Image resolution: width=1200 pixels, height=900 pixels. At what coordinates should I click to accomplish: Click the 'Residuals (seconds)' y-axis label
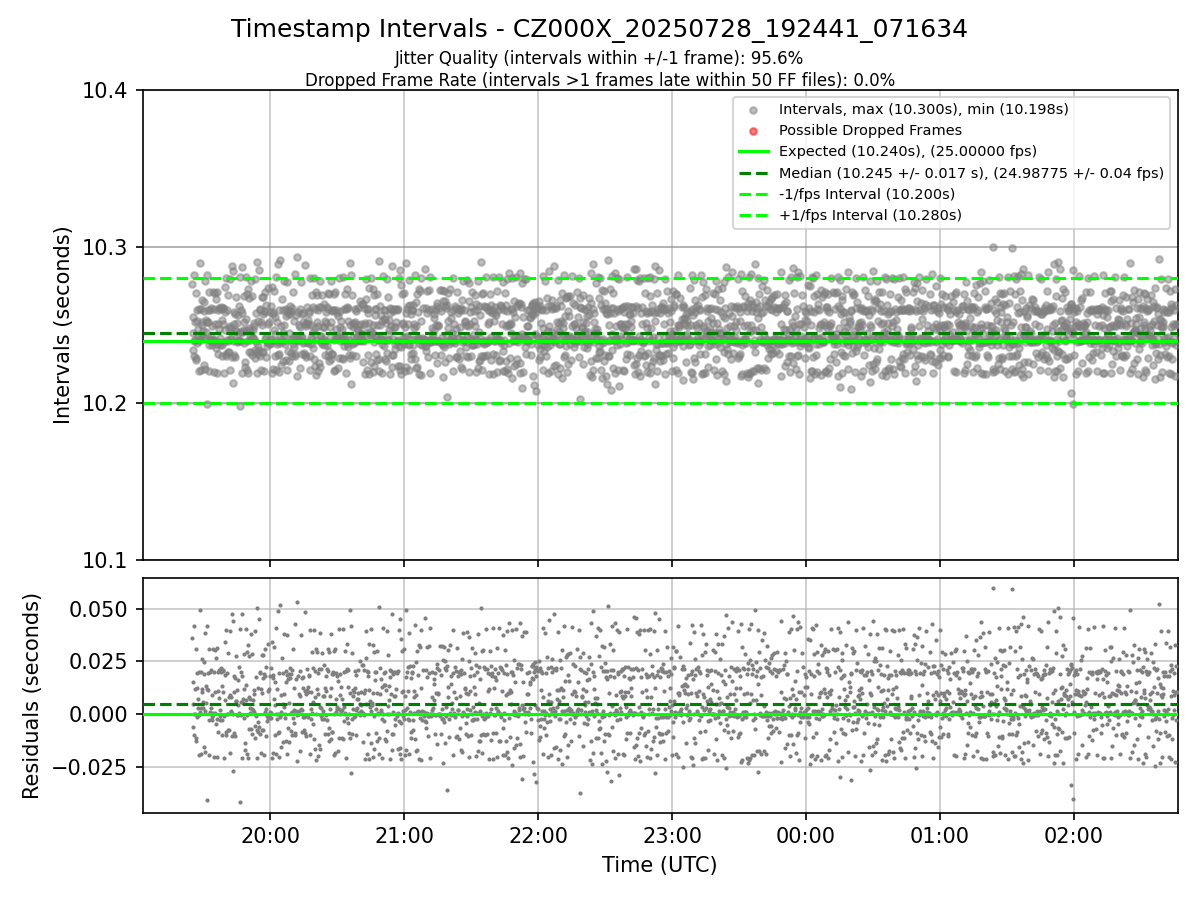tap(32, 696)
